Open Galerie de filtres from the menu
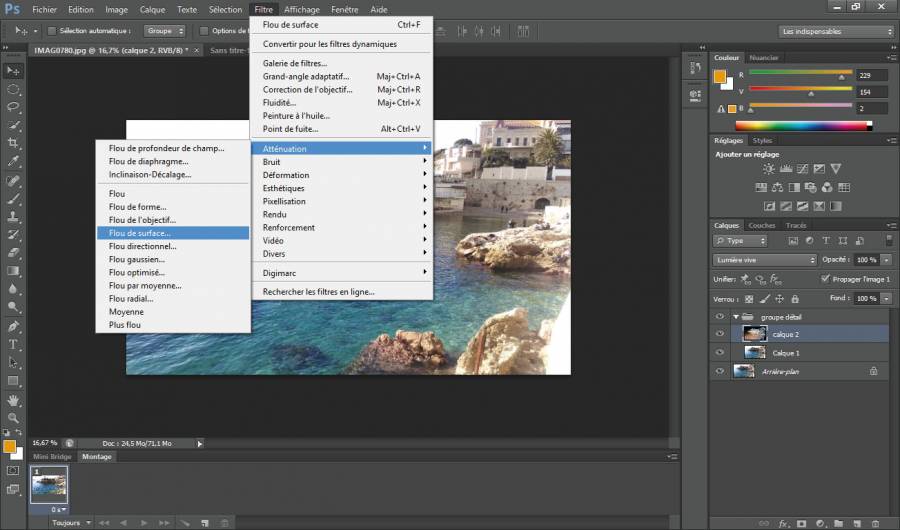The width and height of the screenshot is (900, 530). pyautogui.click(x=294, y=63)
